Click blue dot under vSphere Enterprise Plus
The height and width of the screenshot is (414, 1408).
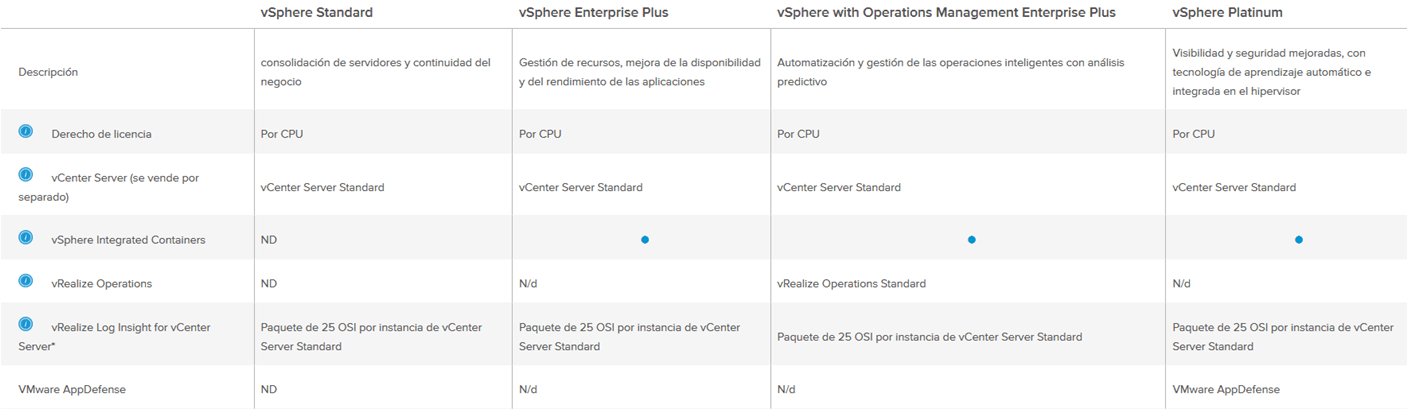[645, 240]
